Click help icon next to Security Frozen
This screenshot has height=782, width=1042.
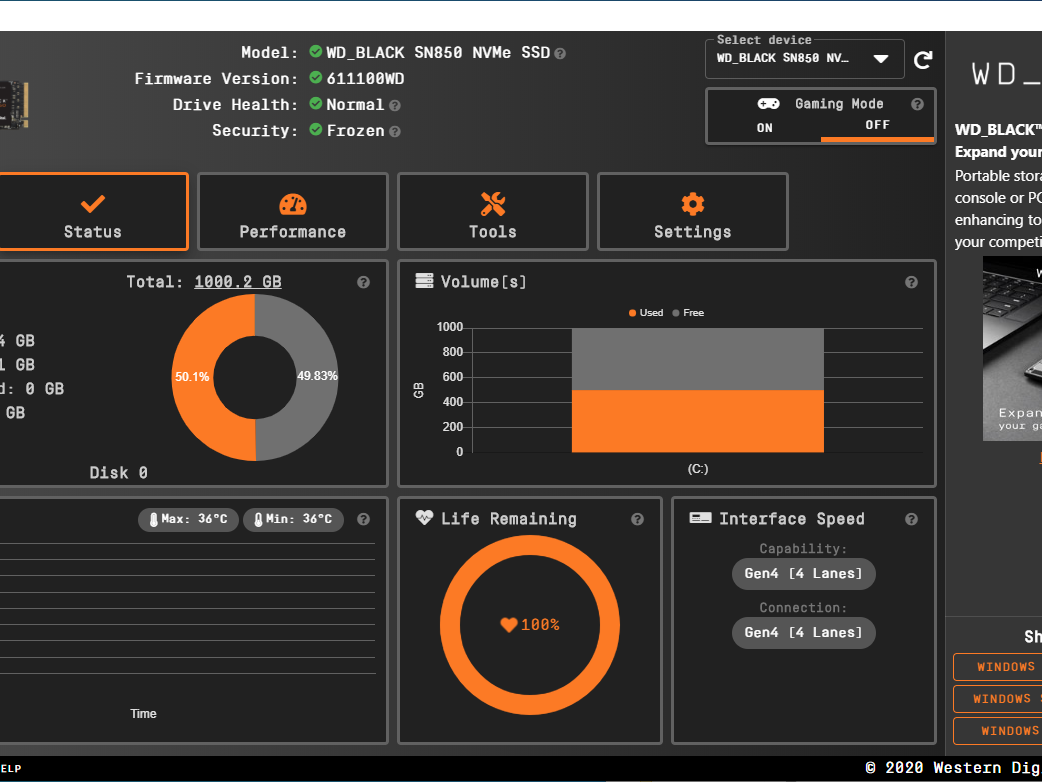395,132
